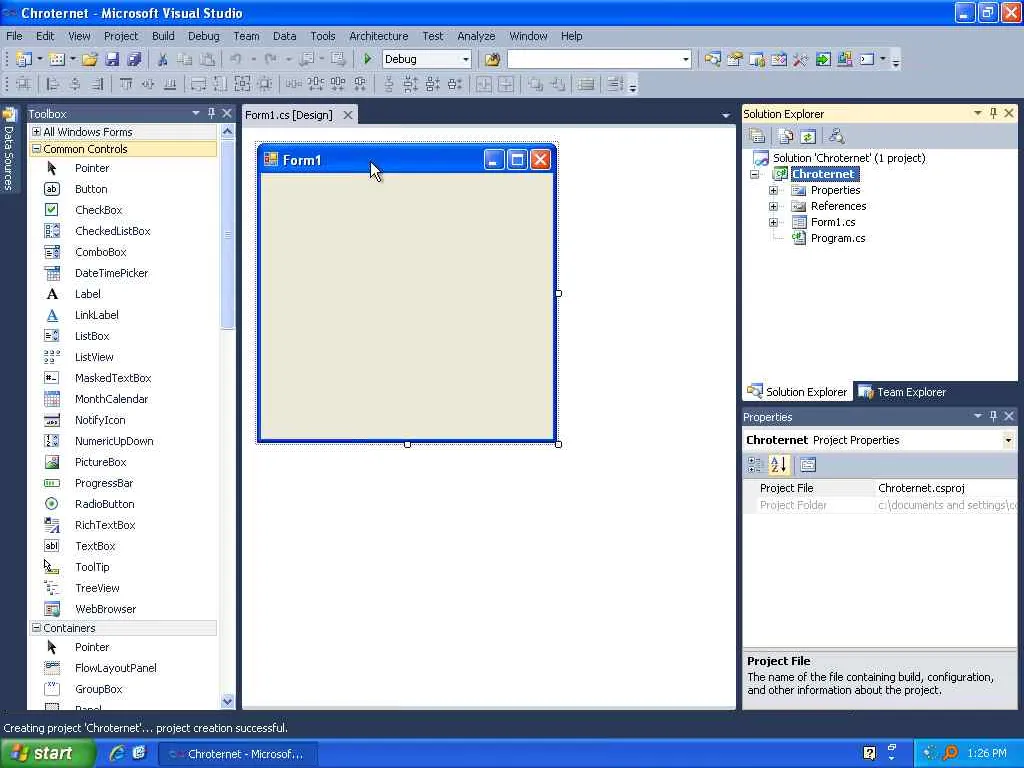Select the ProgressBar control in Toolbox
Screen dimensions: 1024x768
104,483
